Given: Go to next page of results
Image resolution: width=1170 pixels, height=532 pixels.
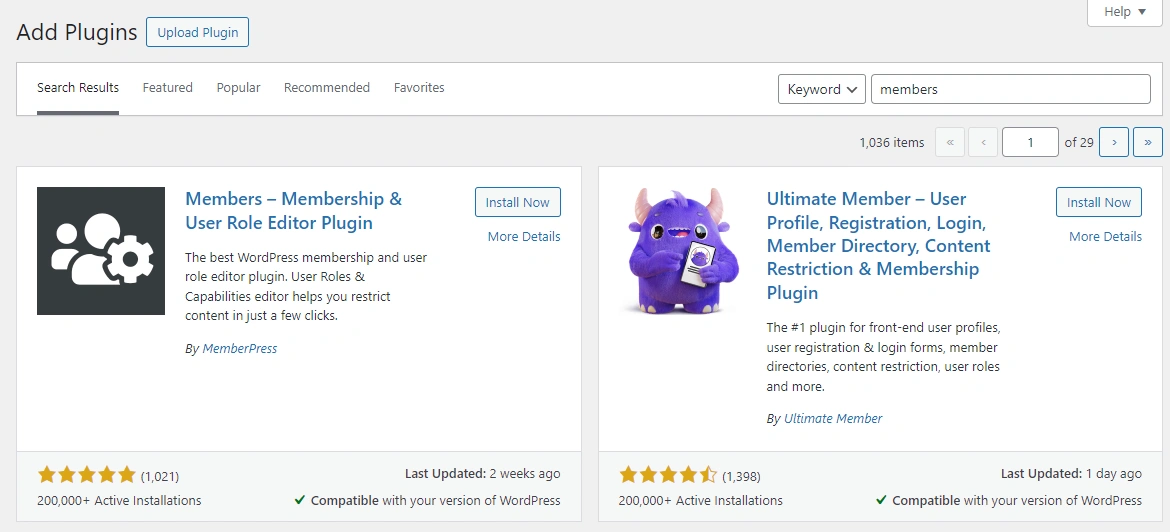Looking at the screenshot, I should [1114, 142].
